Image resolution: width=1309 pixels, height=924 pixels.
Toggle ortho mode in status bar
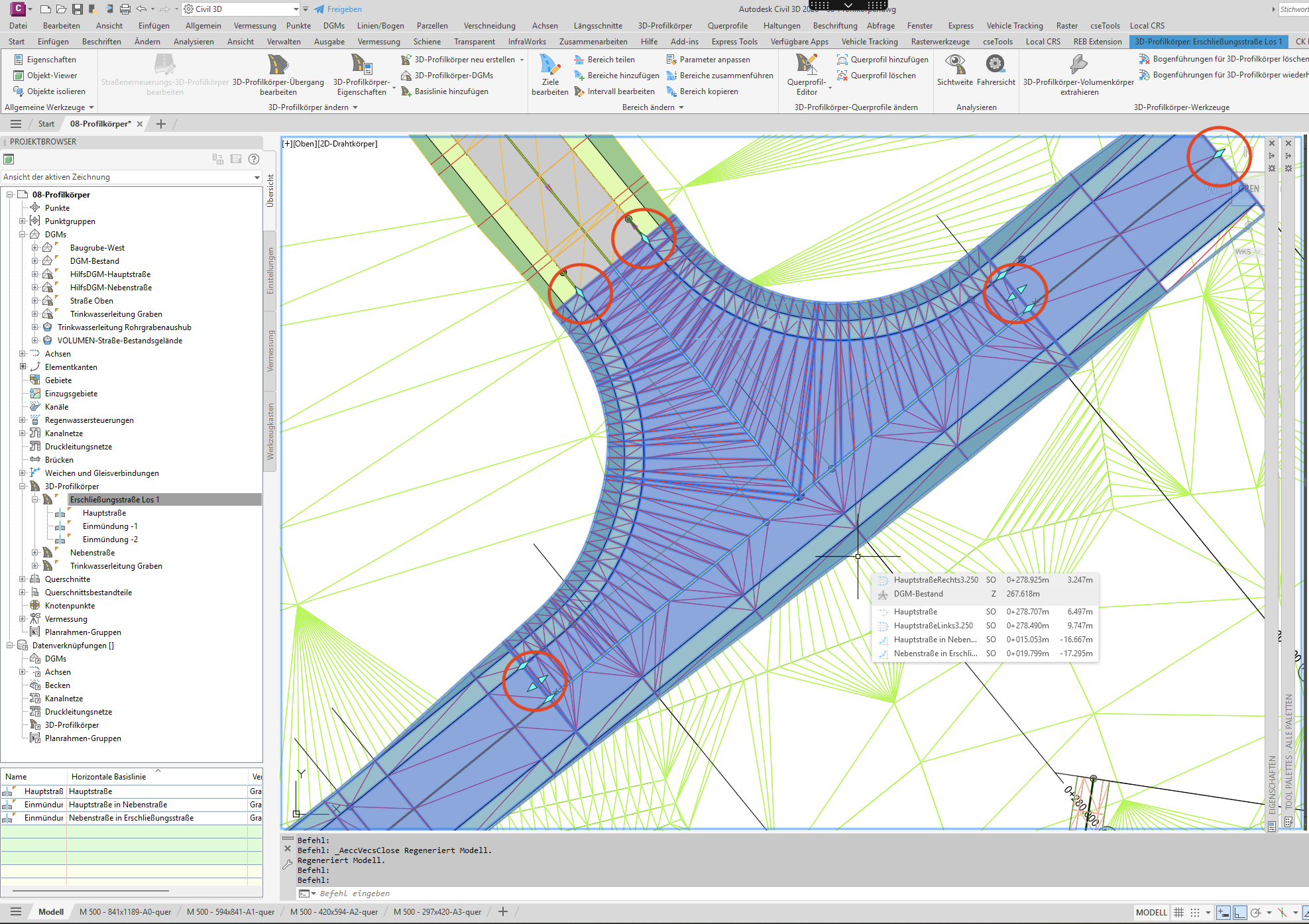(x=1239, y=913)
